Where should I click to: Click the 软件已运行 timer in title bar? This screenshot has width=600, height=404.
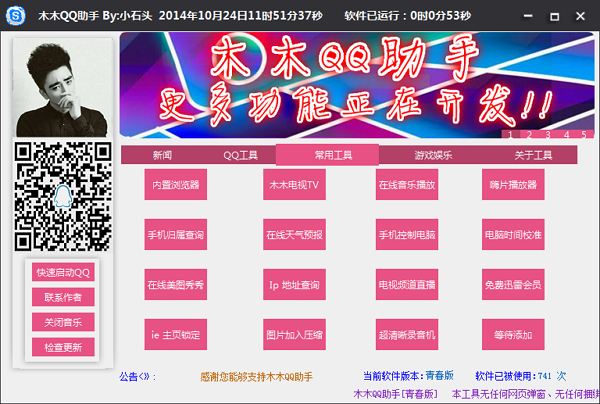click(408, 16)
